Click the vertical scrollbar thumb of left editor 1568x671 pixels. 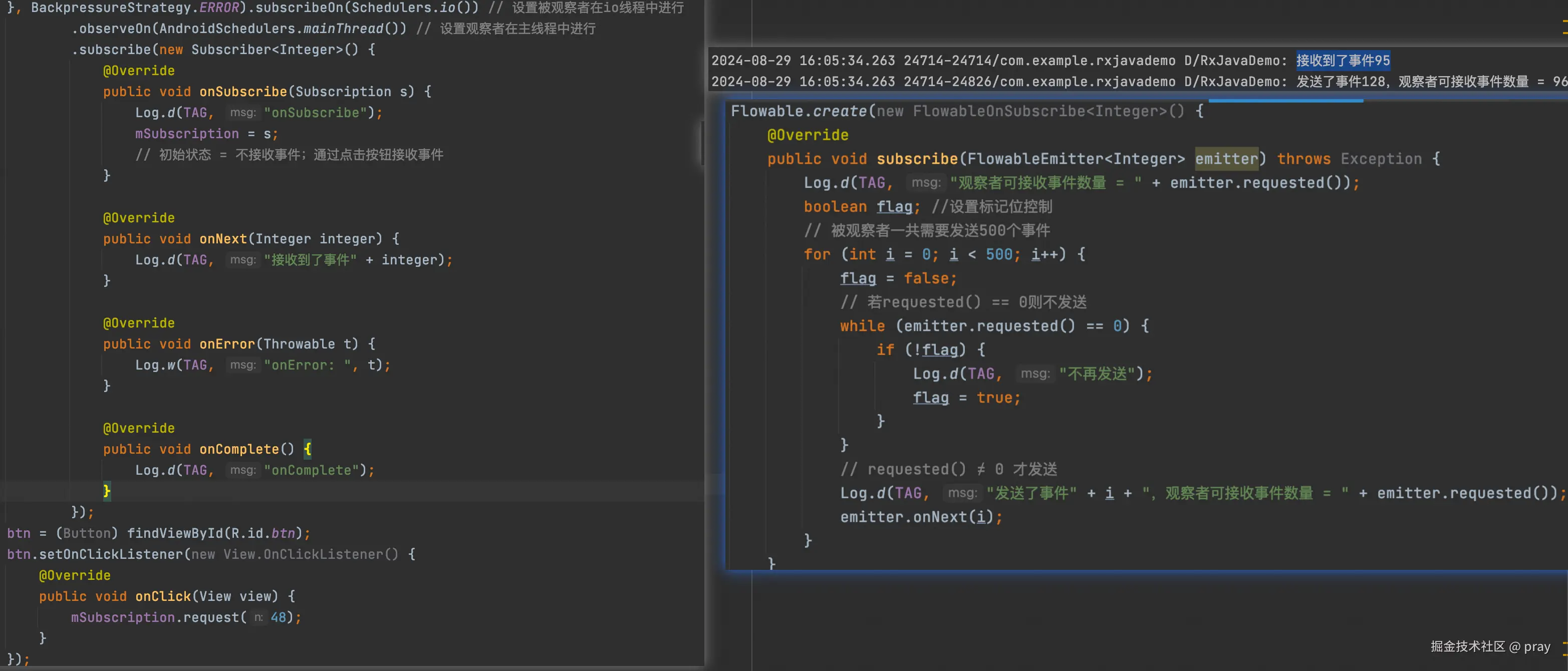[701, 143]
